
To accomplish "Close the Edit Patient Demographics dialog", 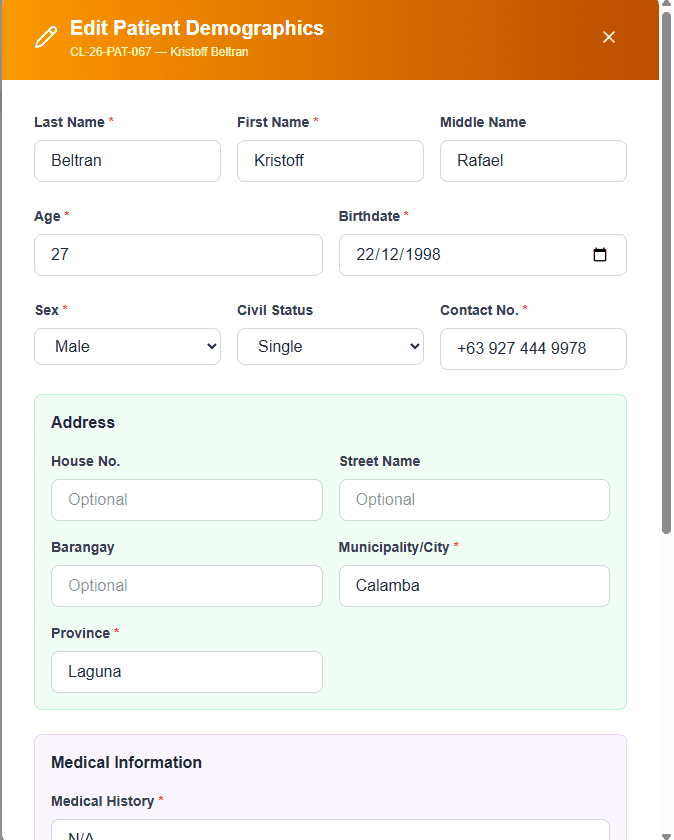I will tap(609, 37).
